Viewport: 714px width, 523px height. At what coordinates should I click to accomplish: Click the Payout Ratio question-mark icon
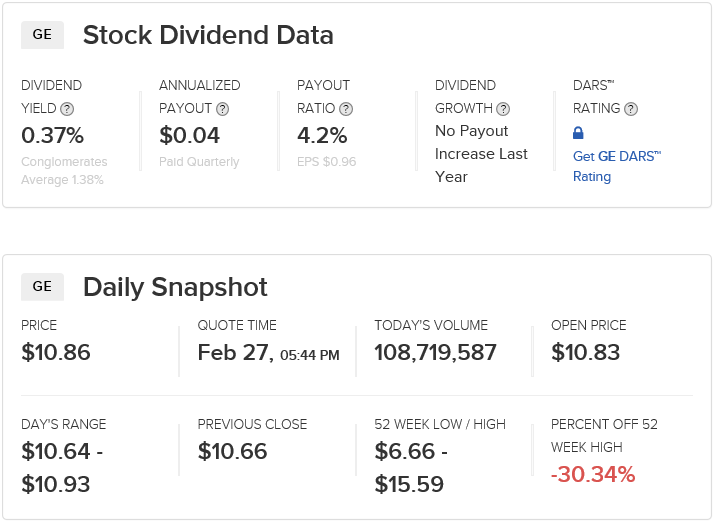point(346,109)
